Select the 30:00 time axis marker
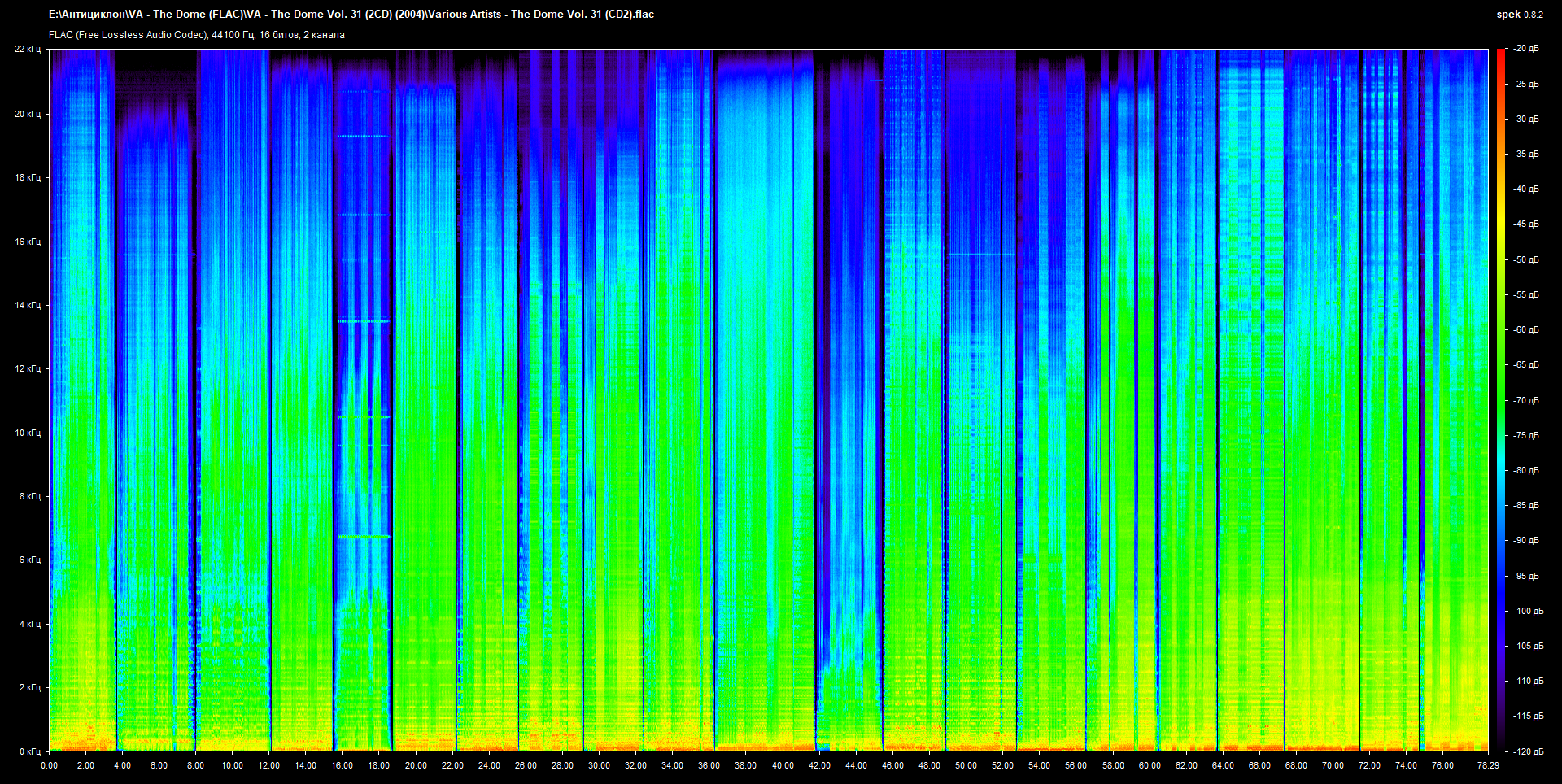 point(599,765)
